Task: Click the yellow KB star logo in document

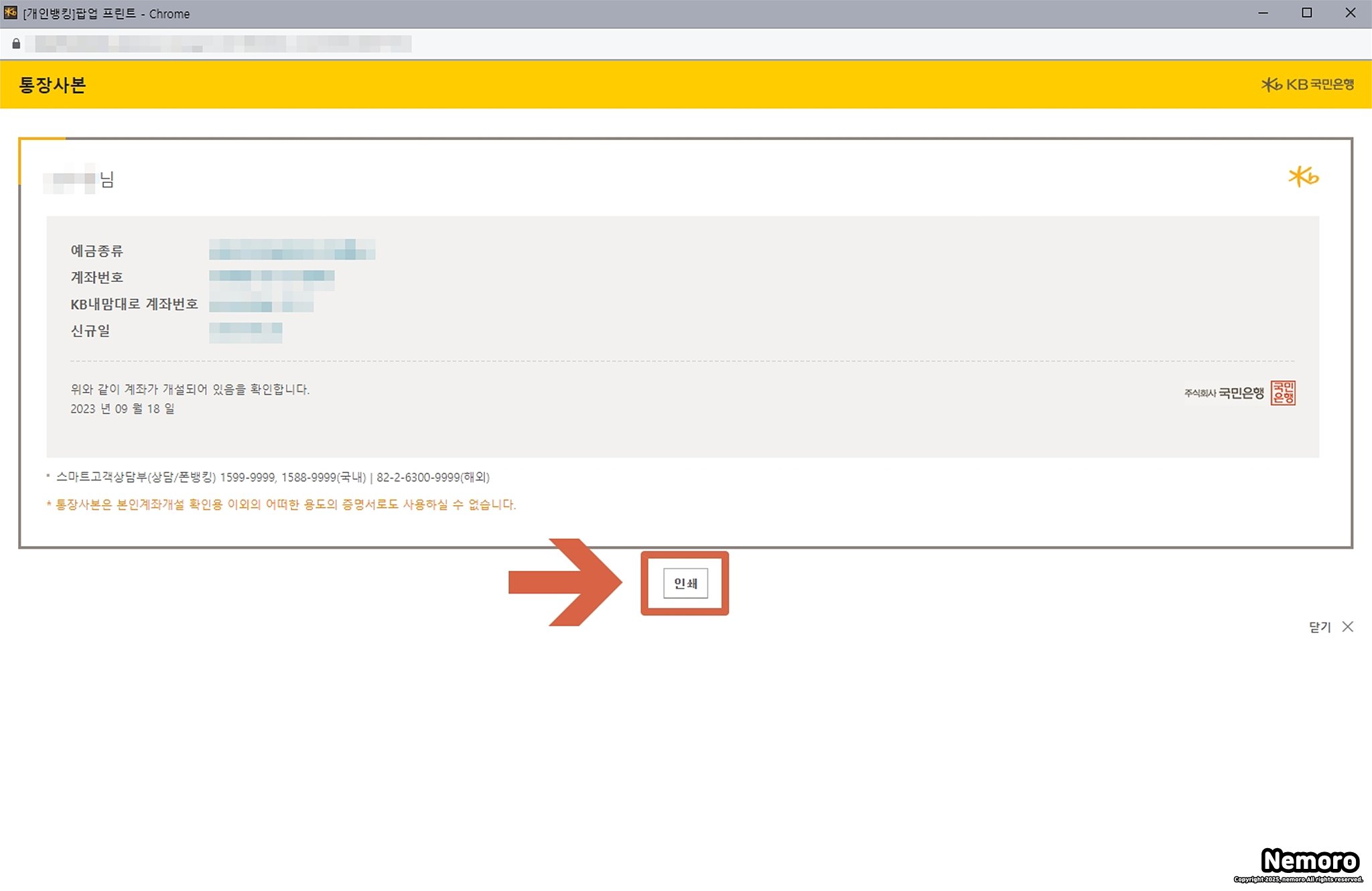Action: tap(1303, 177)
